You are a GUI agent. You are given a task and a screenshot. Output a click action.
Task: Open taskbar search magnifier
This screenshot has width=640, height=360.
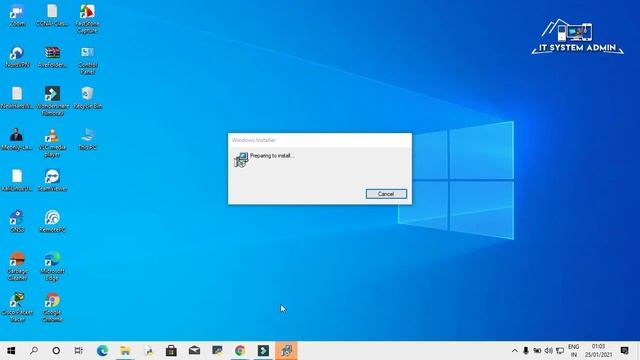(x=34, y=351)
